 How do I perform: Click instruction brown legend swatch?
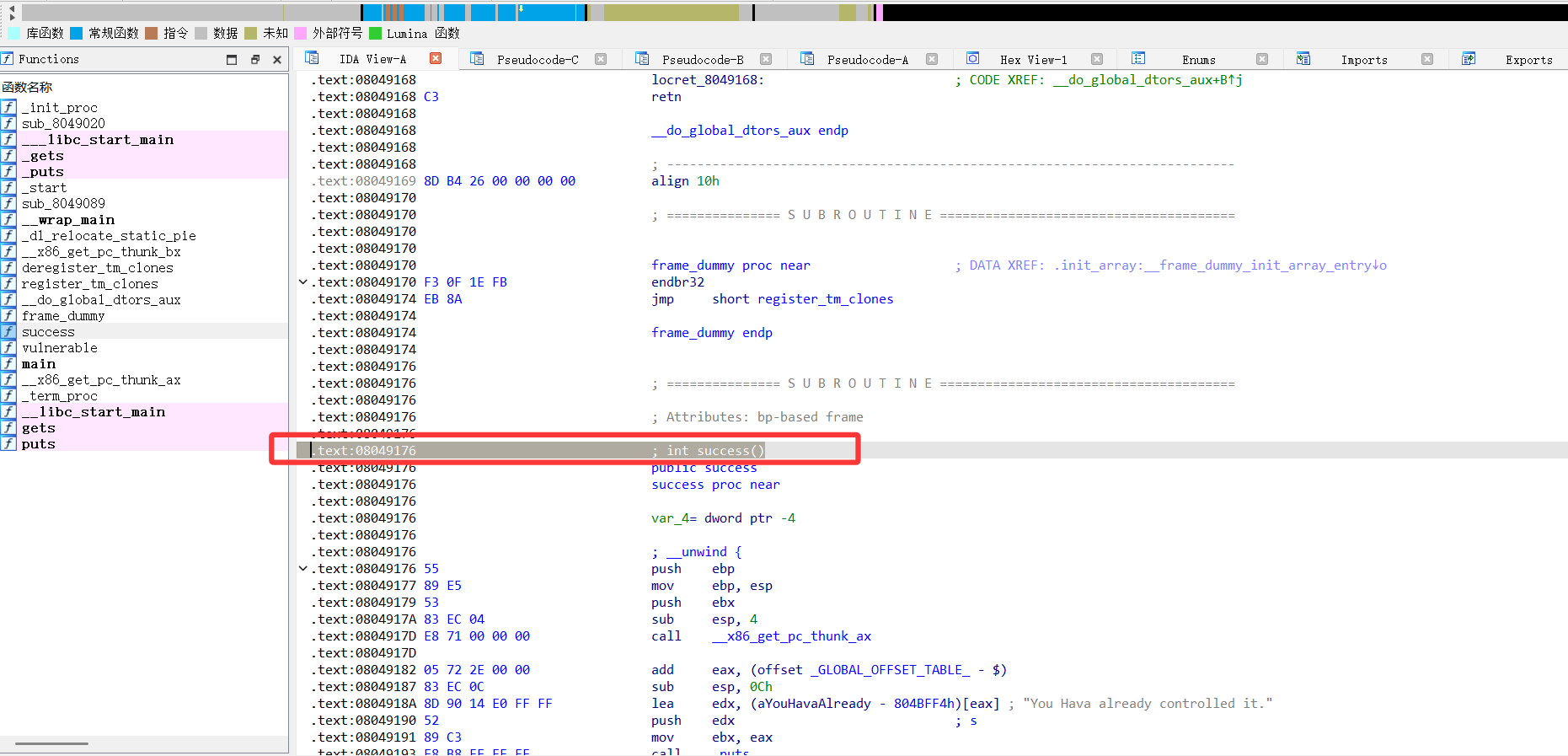[x=152, y=33]
